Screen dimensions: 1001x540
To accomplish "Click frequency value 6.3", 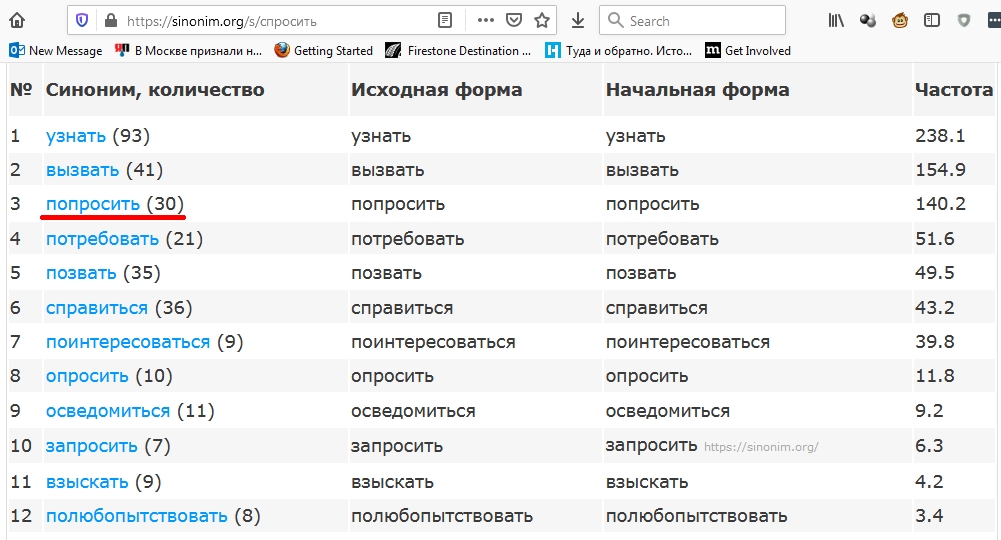I will (x=929, y=446).
